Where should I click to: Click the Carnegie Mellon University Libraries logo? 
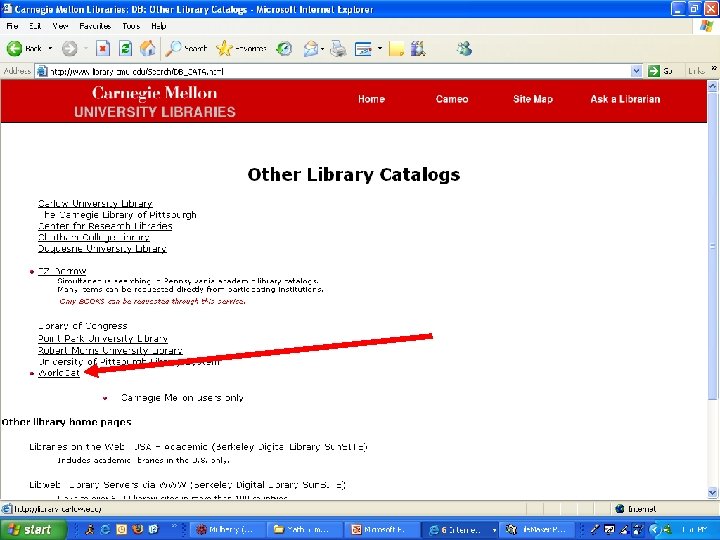tap(155, 102)
